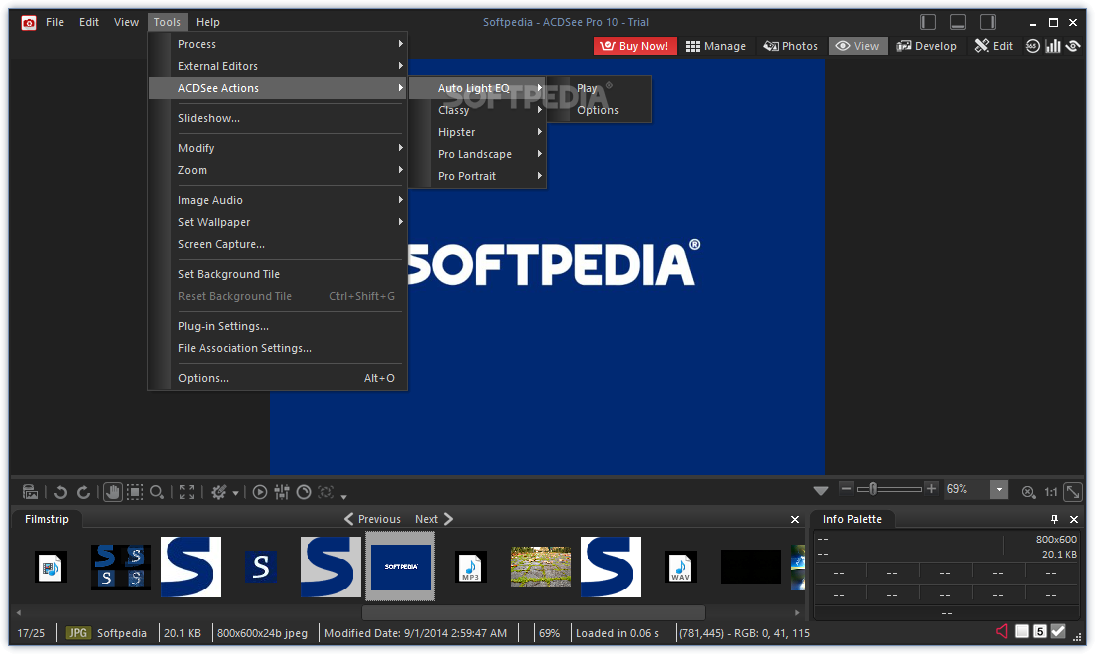Choose the rectangular Select tool
Screen dimensions: 1095x654
point(135,492)
